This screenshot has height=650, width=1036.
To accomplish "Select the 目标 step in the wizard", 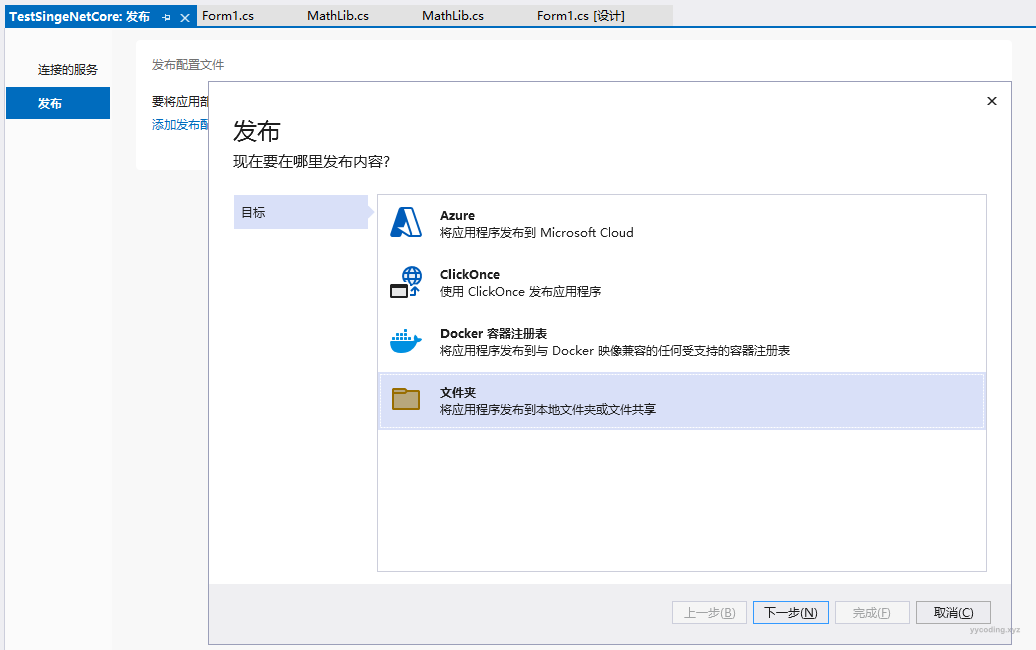I will 300,212.
